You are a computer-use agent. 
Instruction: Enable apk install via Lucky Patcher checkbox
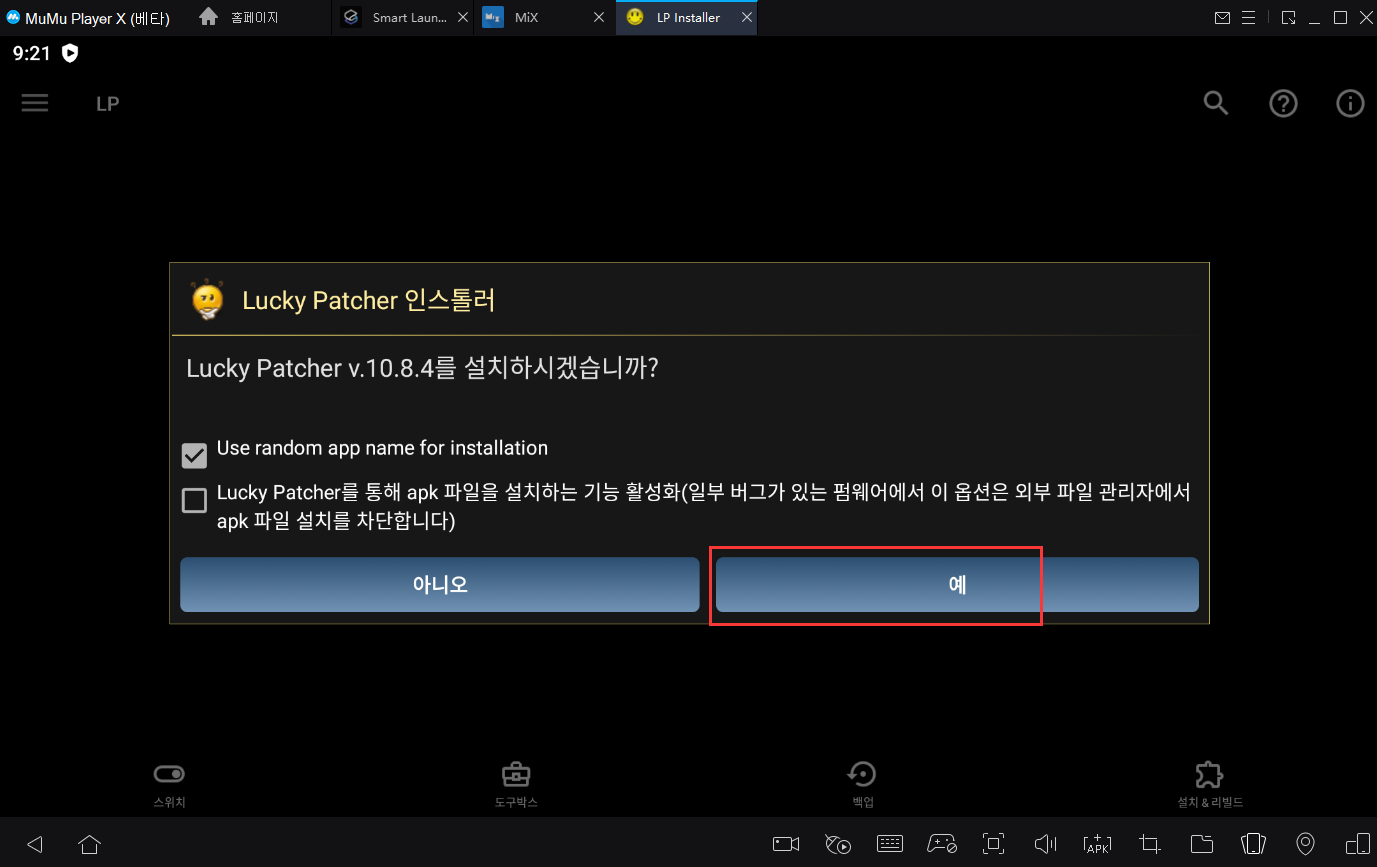pos(194,500)
